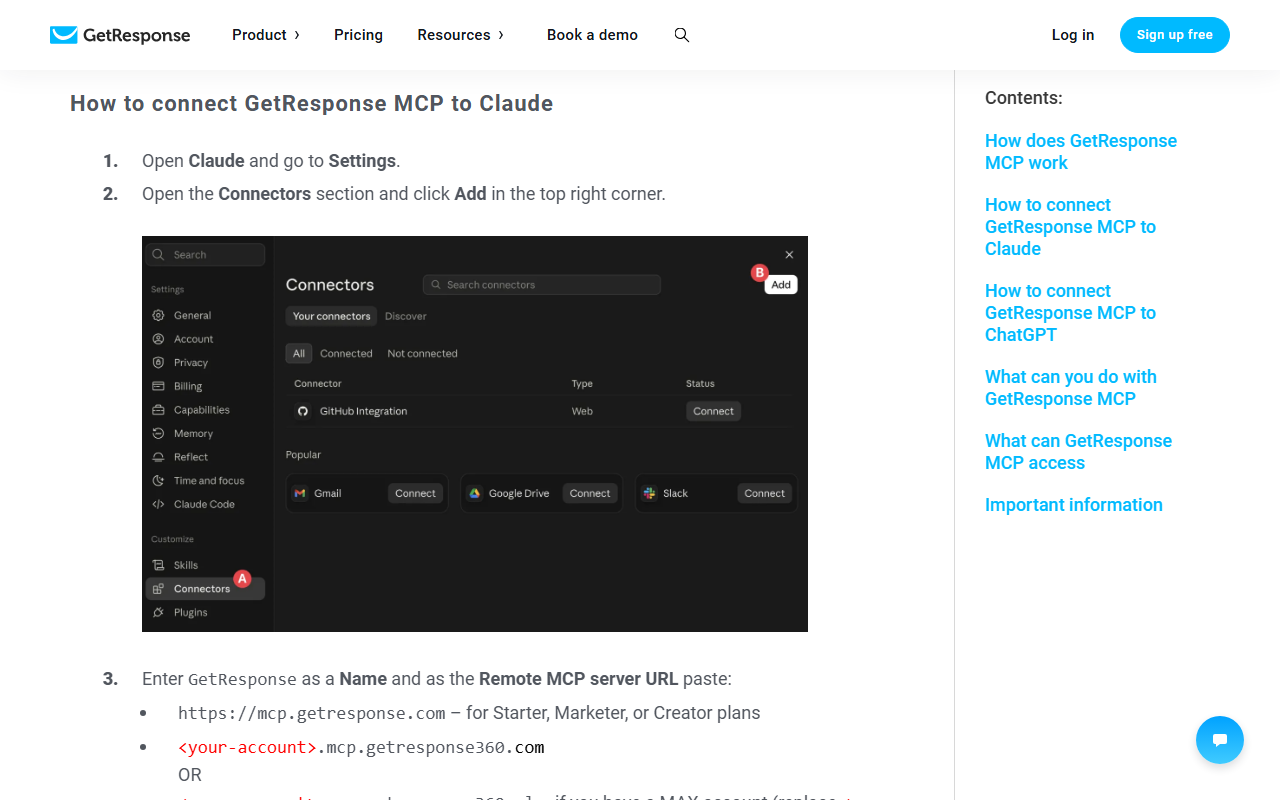Viewport: 1280px width, 800px height.
Task: Click the Sign up free button
Action: 1175,35
